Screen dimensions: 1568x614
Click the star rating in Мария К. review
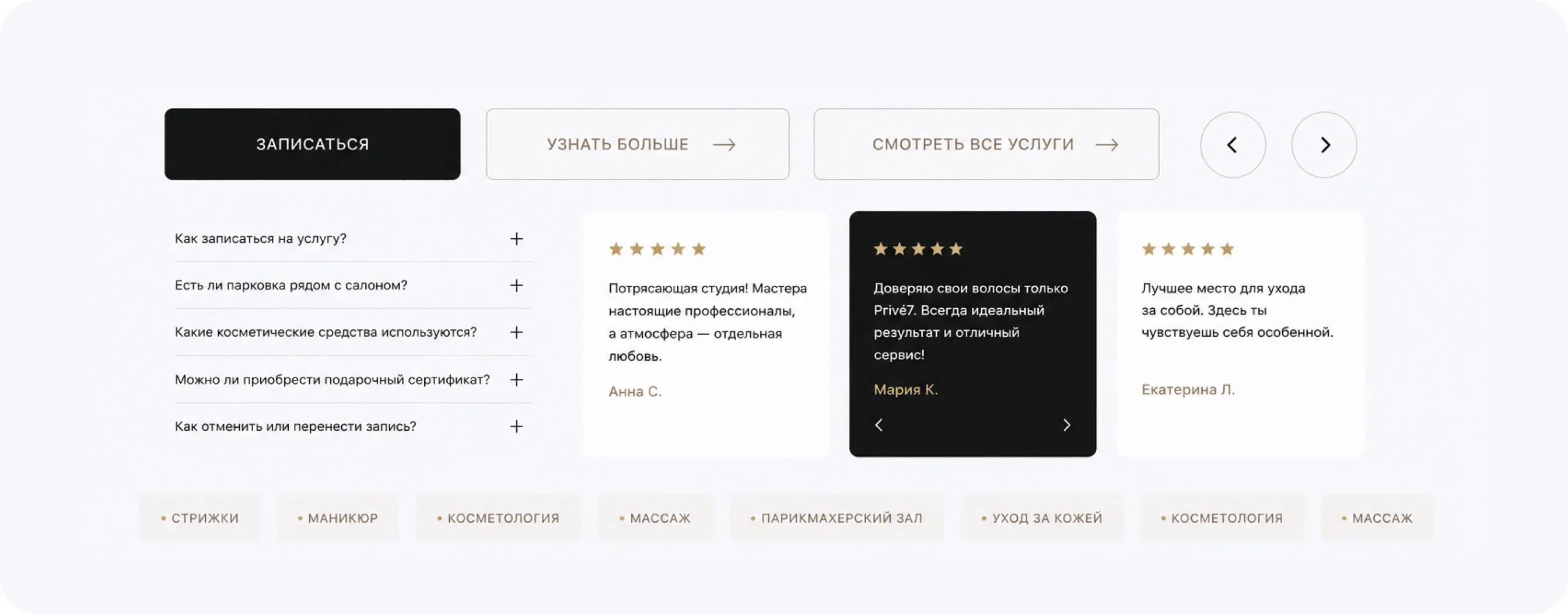918,249
